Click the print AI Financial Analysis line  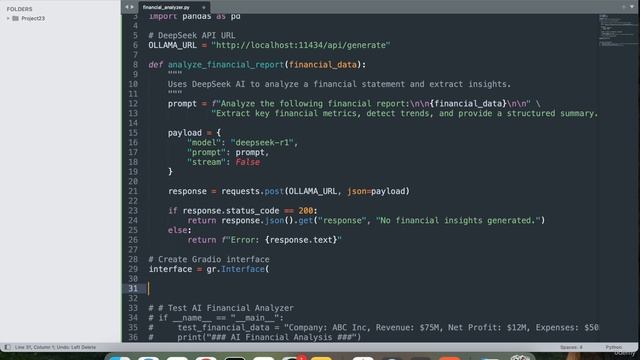coord(255,337)
